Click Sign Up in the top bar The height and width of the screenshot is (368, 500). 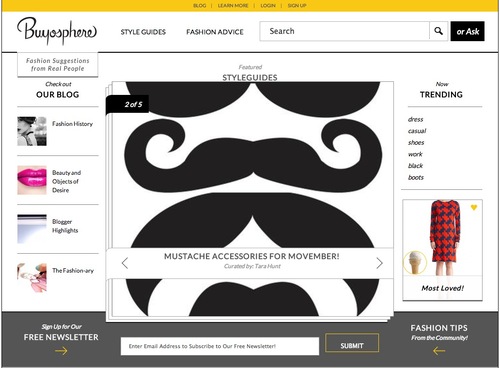[297, 6]
